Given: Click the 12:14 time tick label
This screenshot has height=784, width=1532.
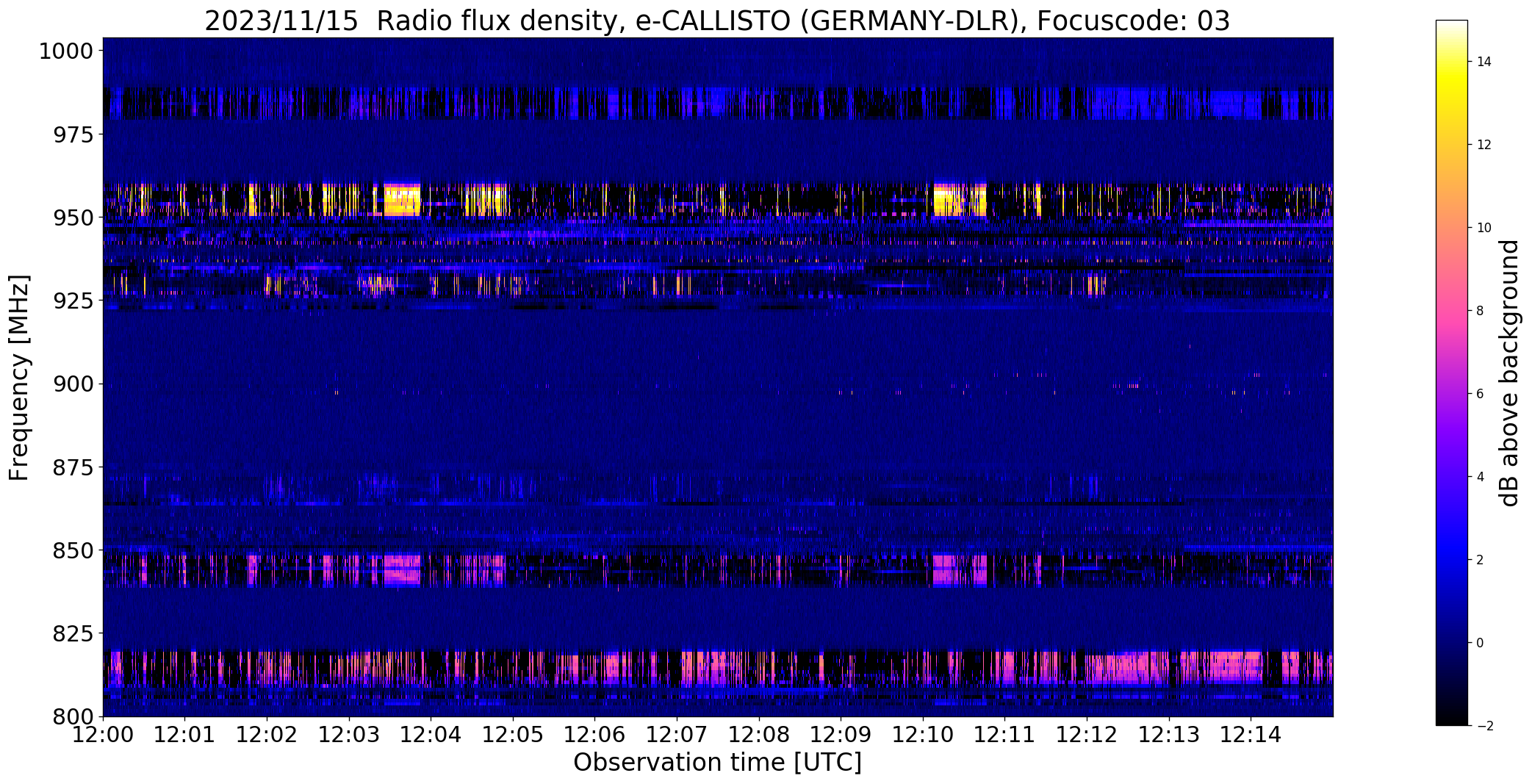Looking at the screenshot, I should [1251, 735].
